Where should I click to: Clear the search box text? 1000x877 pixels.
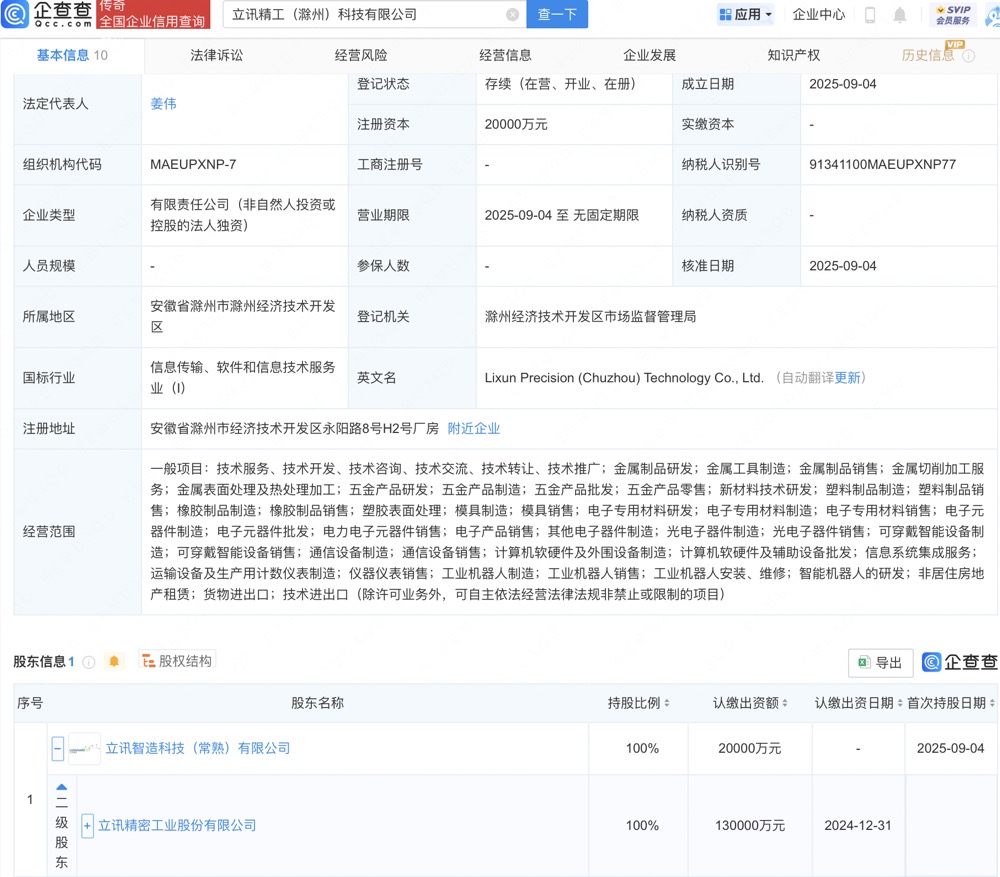pyautogui.click(x=512, y=15)
